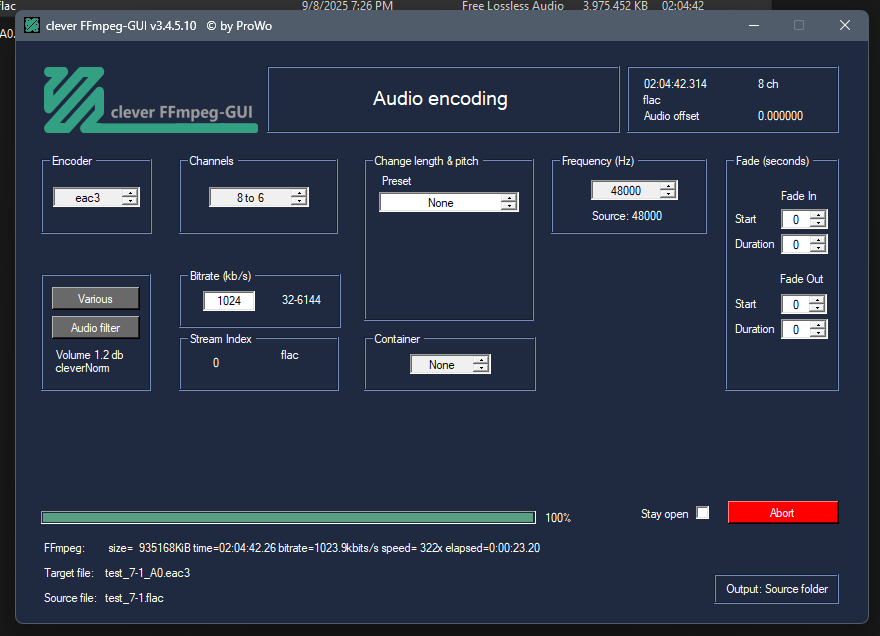Step Container selection down with arrow
880x636 pixels.
[481, 369]
